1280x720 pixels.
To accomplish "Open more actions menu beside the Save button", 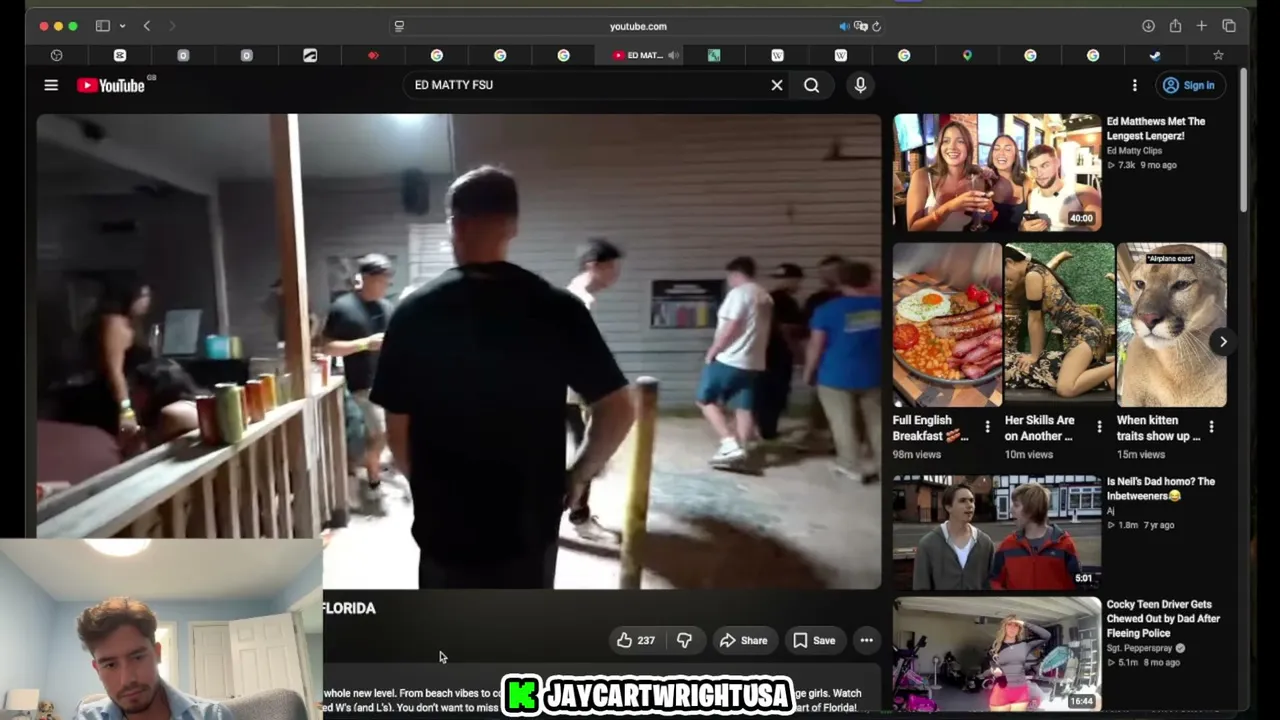I will [867, 640].
